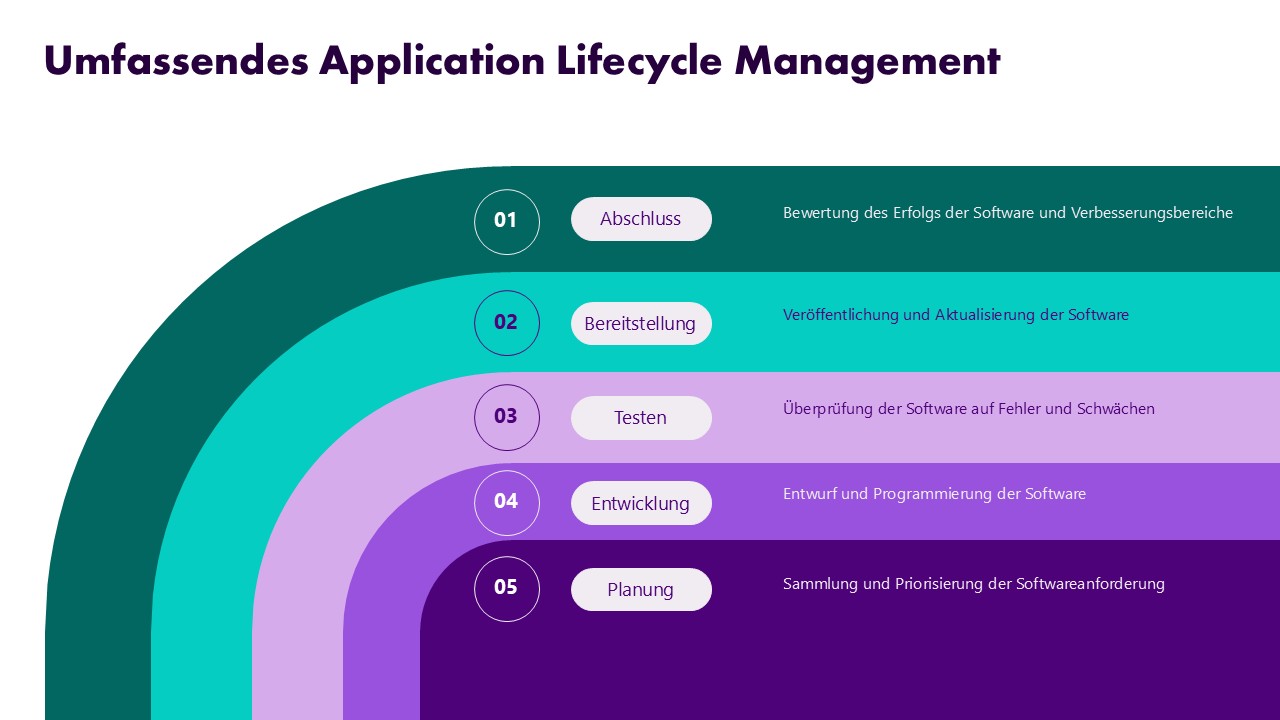Click the 'Überprüfung der Software auf Fehler' text

click(968, 409)
